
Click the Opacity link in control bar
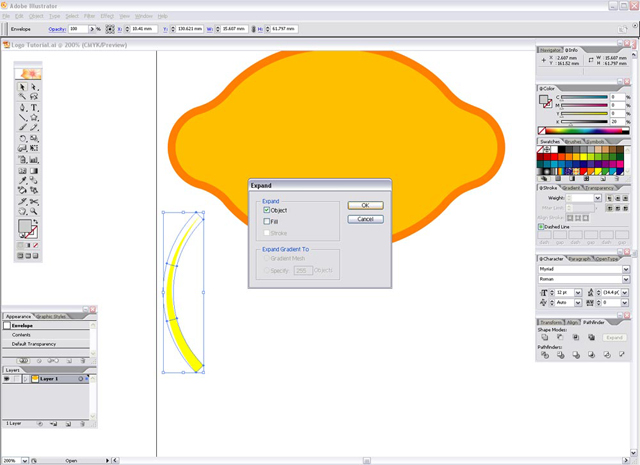(57, 29)
